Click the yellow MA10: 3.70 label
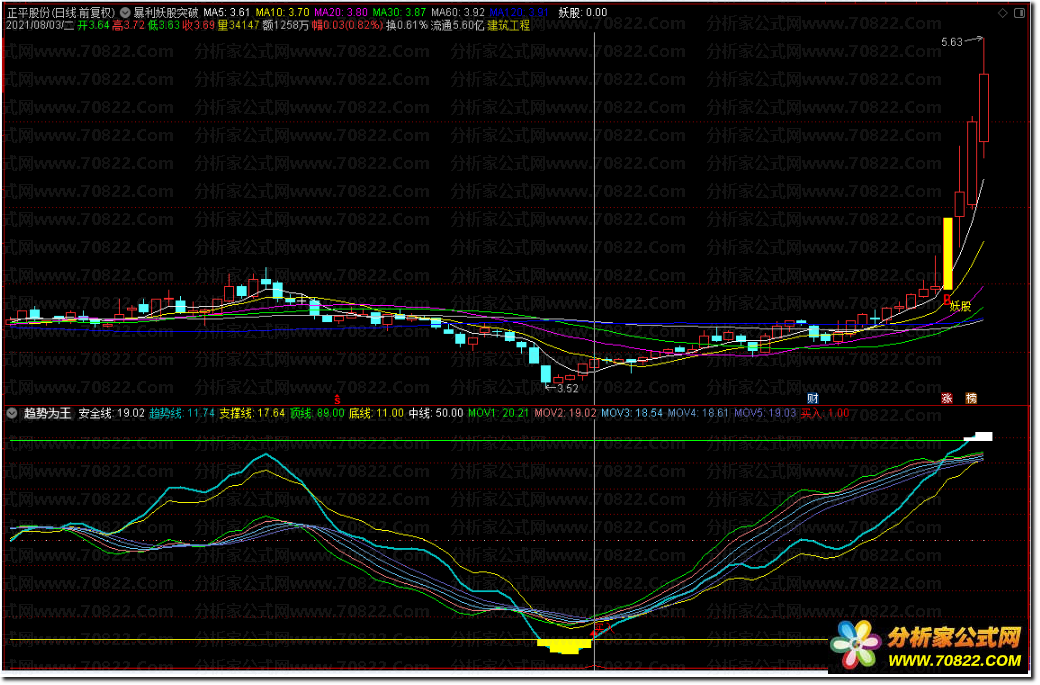 283,12
